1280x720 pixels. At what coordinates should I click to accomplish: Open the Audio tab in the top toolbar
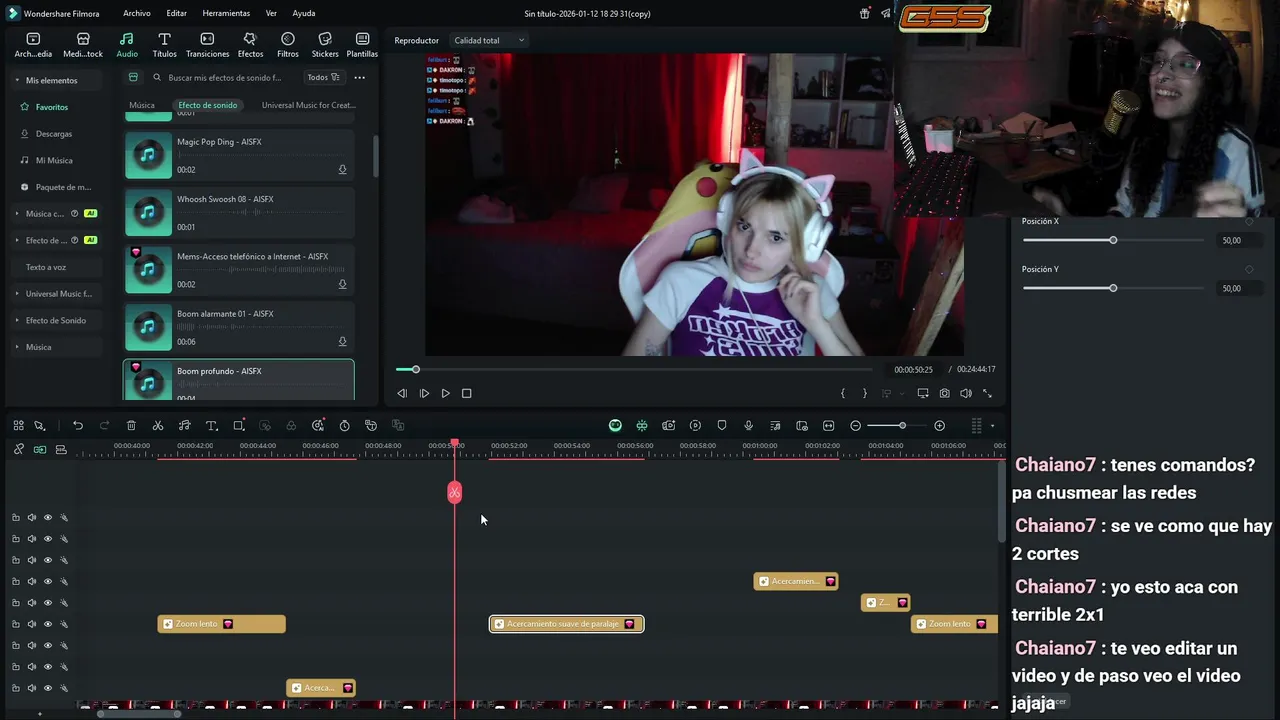(x=127, y=45)
